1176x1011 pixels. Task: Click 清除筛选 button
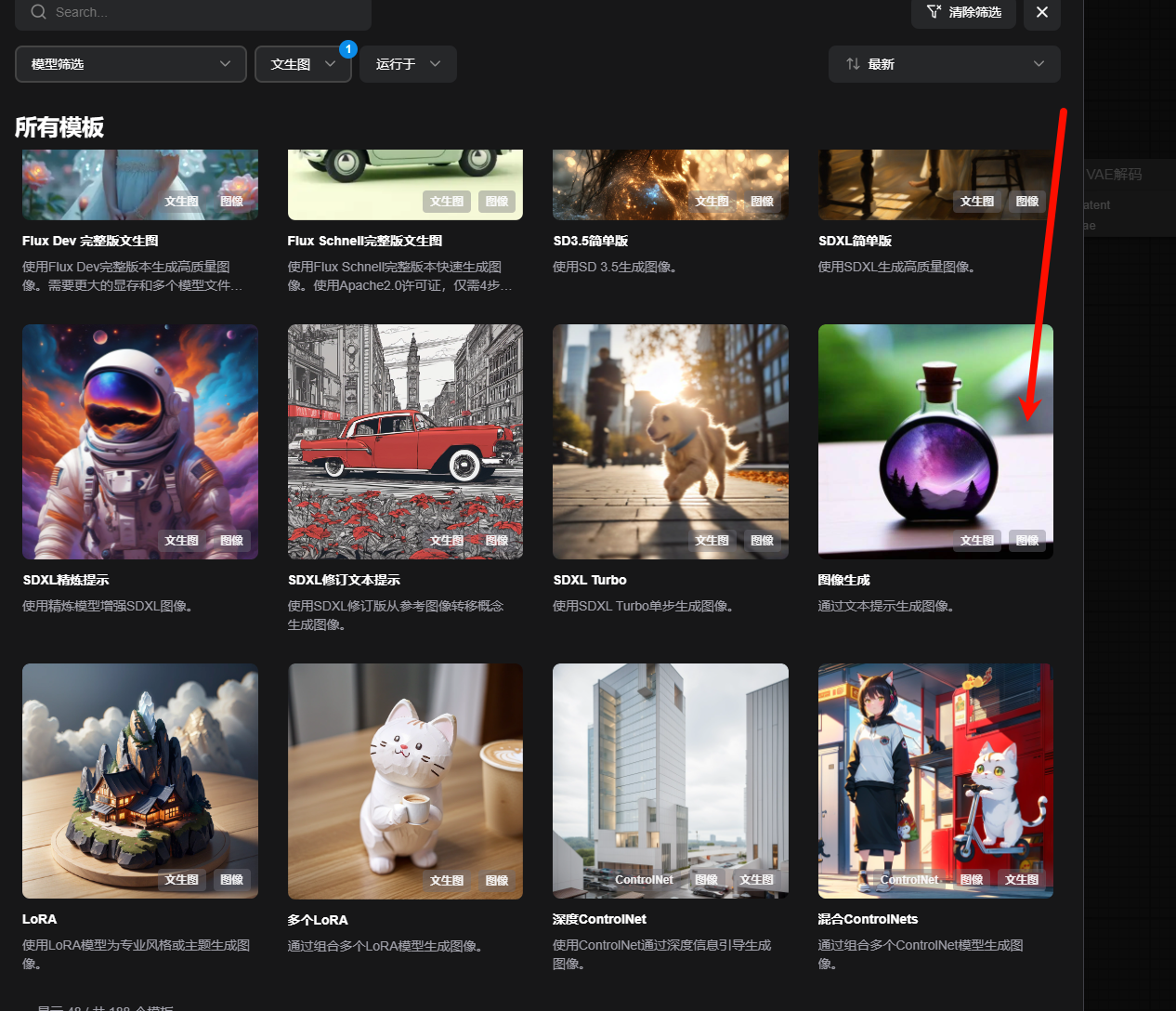pyautogui.click(x=973, y=12)
